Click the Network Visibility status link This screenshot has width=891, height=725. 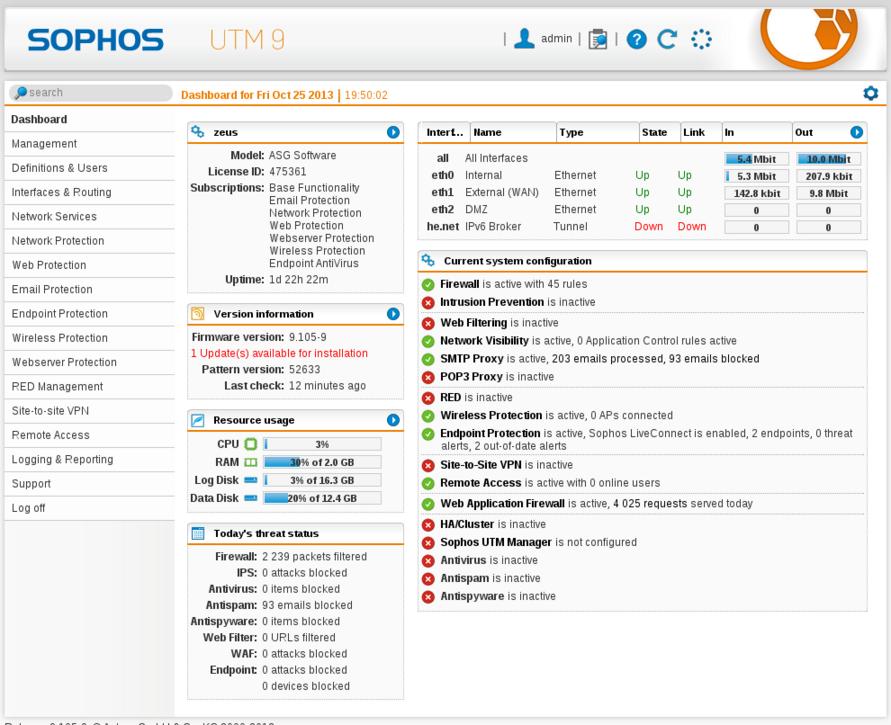click(x=485, y=341)
